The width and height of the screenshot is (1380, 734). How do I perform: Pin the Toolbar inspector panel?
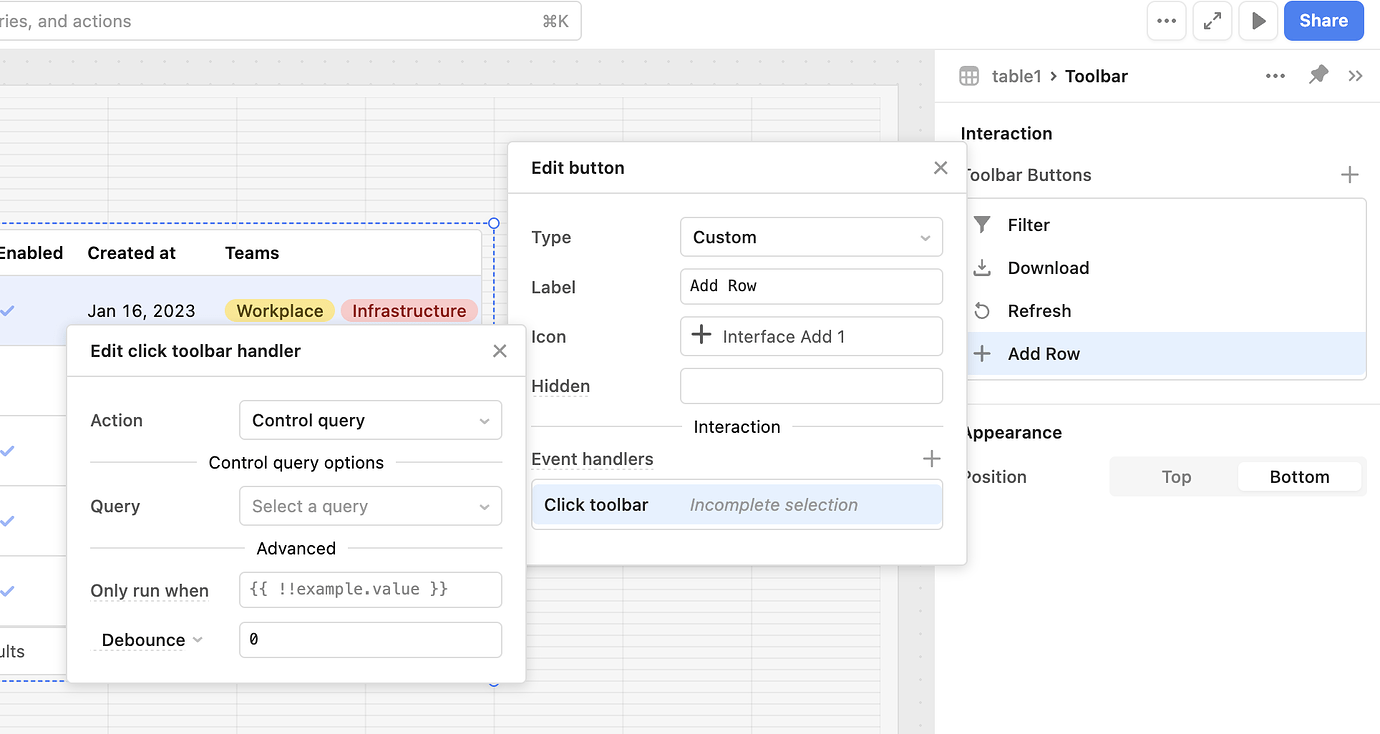point(1317,75)
